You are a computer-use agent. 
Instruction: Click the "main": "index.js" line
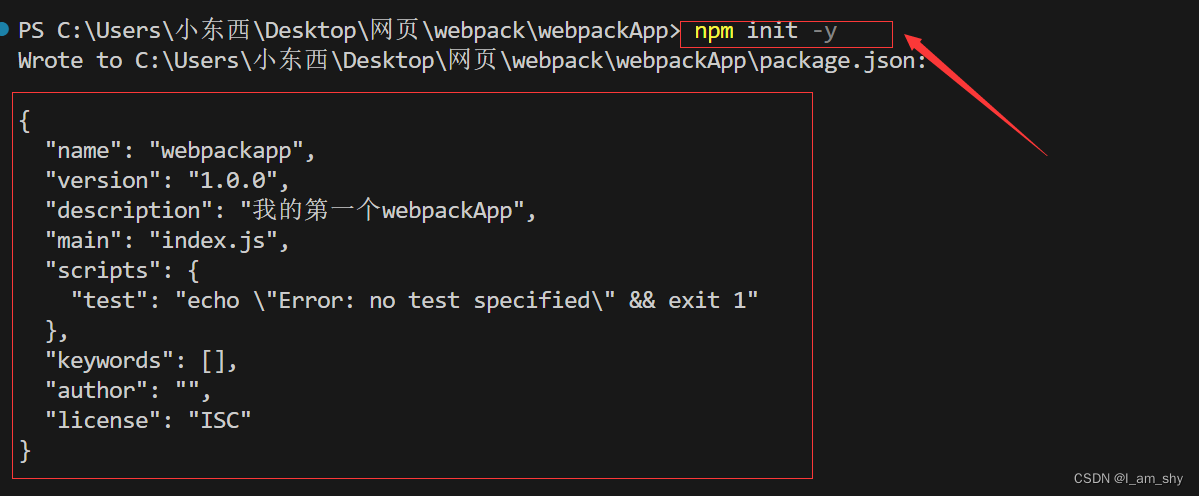pos(167,241)
